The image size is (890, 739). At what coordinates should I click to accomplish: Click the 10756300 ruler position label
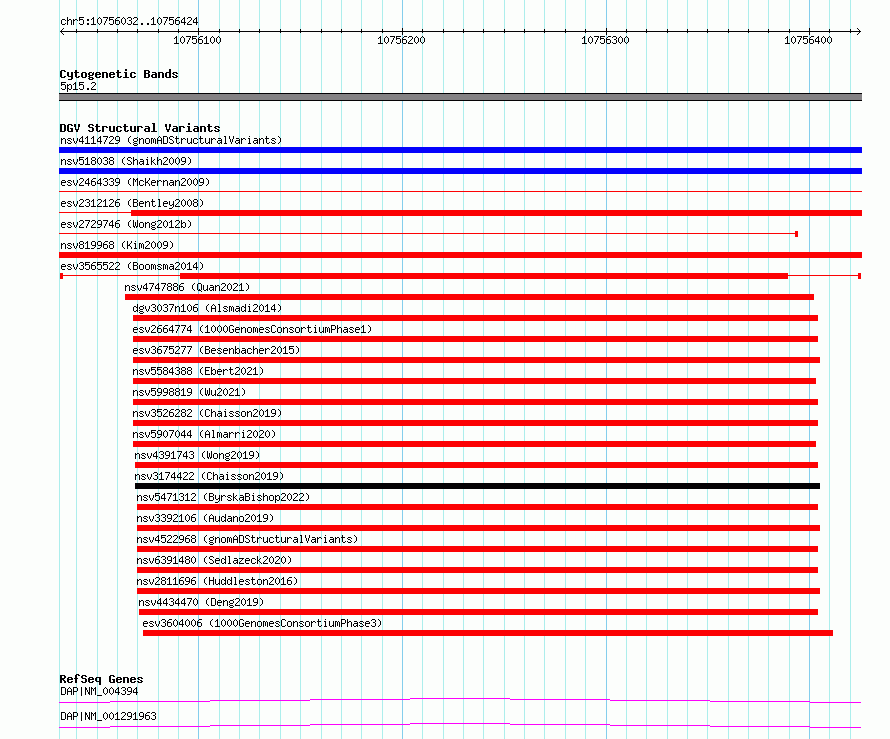point(605,40)
